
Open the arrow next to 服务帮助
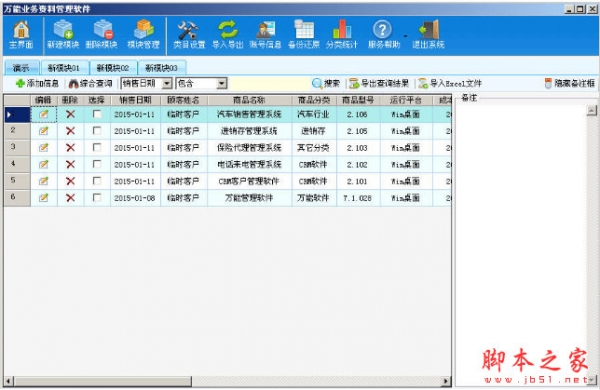click(x=405, y=36)
